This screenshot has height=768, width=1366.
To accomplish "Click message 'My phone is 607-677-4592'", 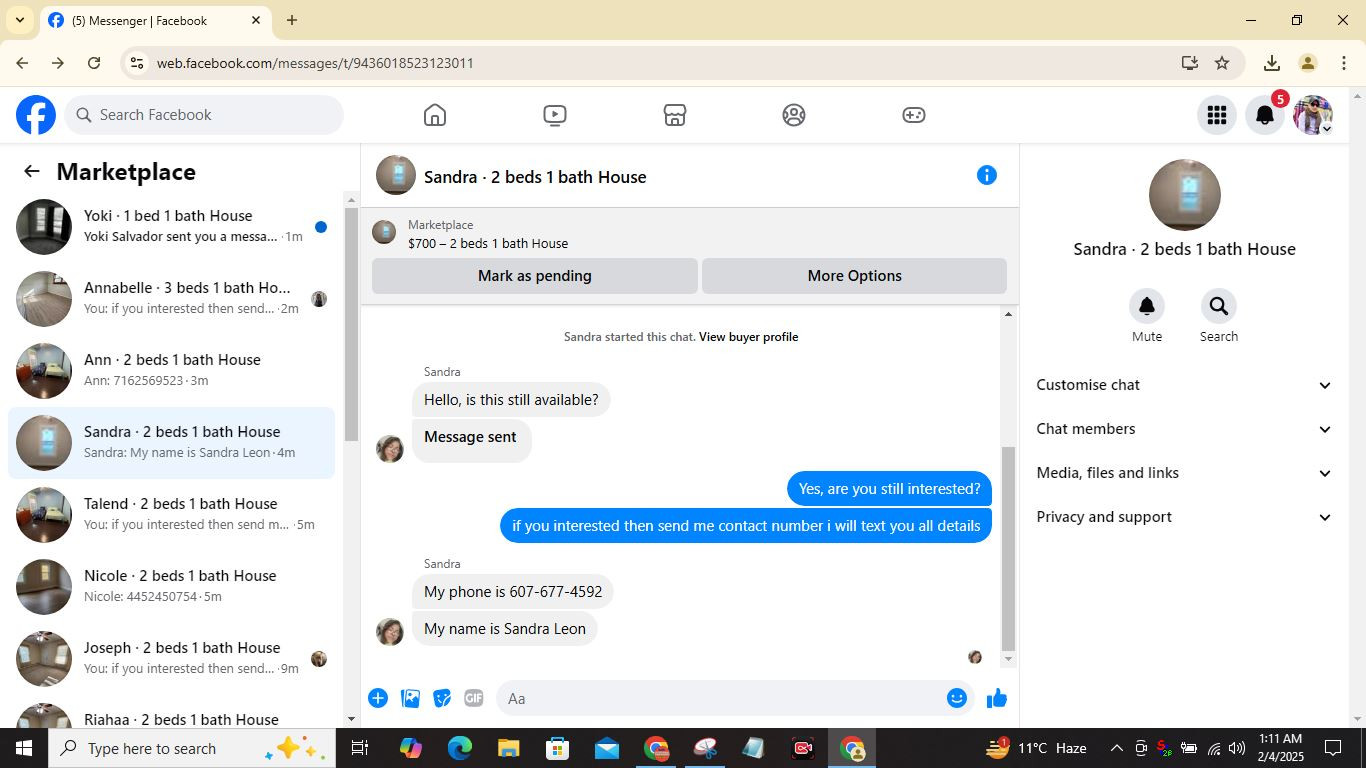I will click(x=513, y=592).
